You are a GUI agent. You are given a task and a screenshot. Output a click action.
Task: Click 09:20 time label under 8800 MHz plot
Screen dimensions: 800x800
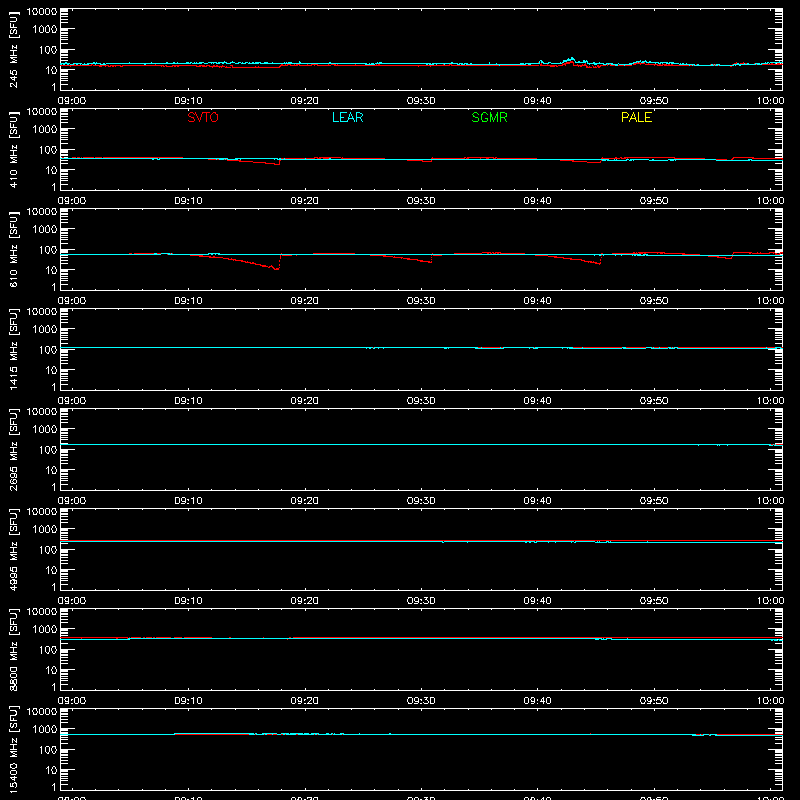pyautogui.click(x=305, y=701)
